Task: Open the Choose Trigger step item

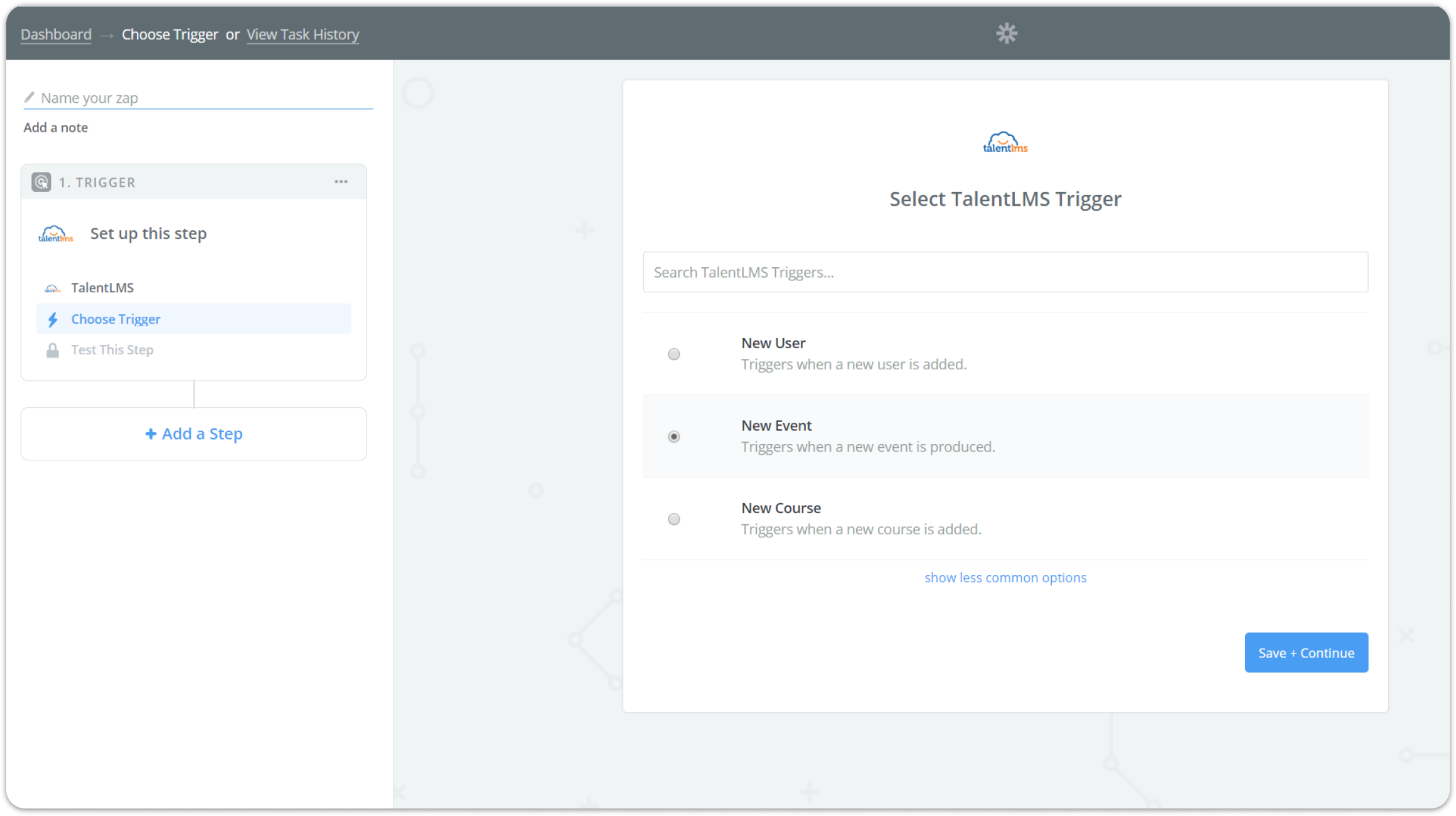Action: pyautogui.click(x=116, y=319)
